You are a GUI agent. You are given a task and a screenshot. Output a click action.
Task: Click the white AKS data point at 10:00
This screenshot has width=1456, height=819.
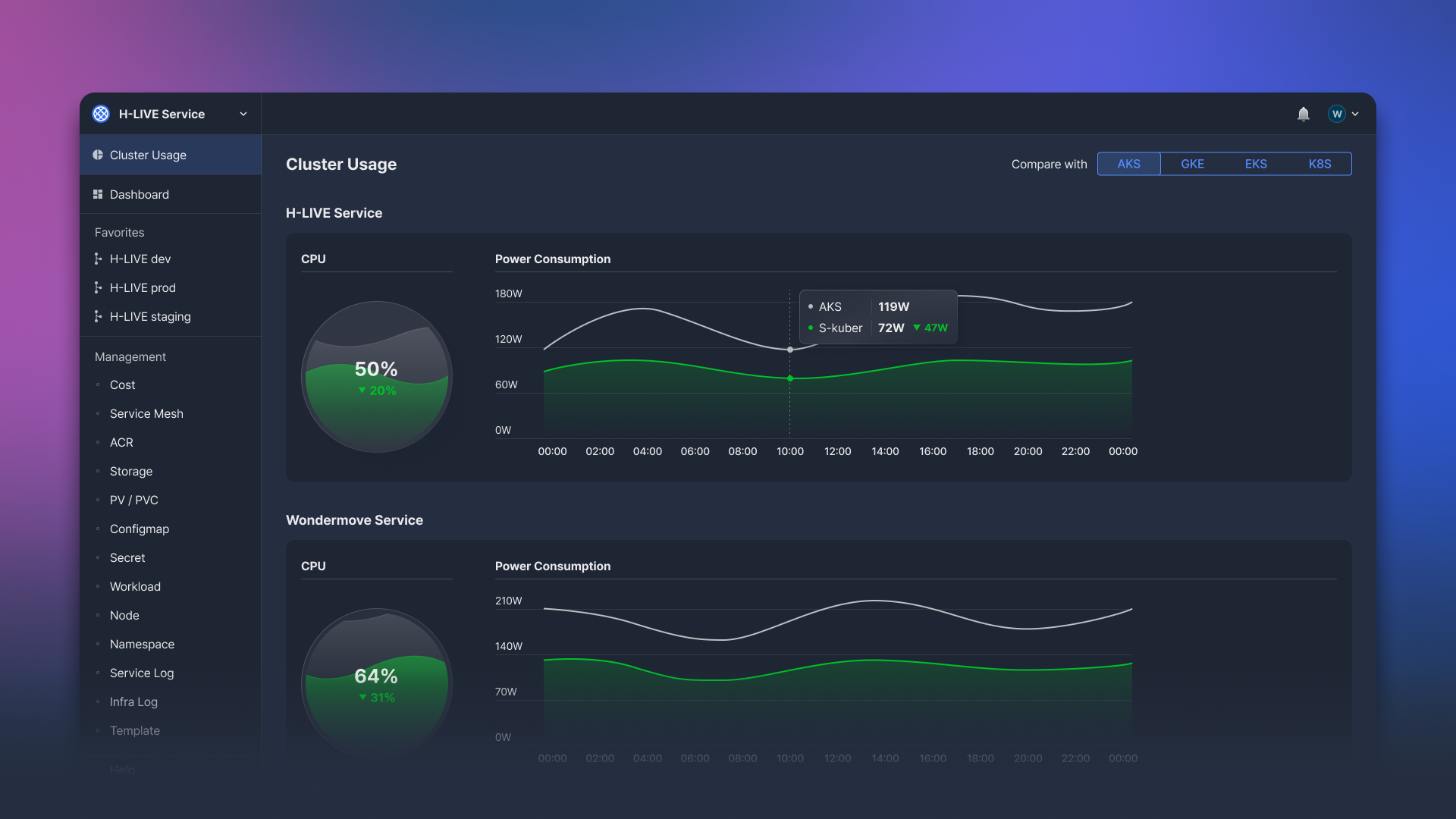point(789,350)
